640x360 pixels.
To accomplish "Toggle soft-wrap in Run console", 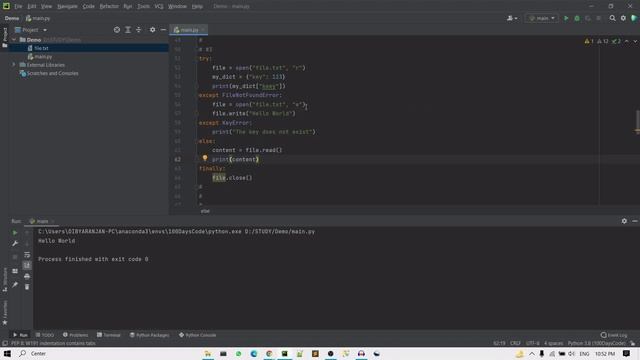I will click(x=27, y=255).
